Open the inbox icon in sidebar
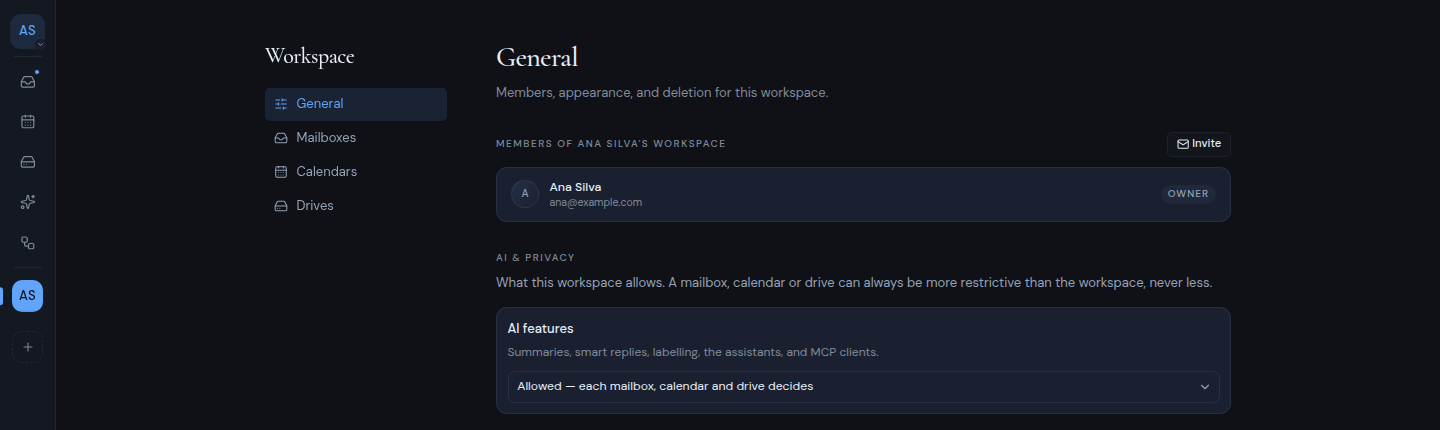Image resolution: width=1440 pixels, height=430 pixels. pos(28,81)
